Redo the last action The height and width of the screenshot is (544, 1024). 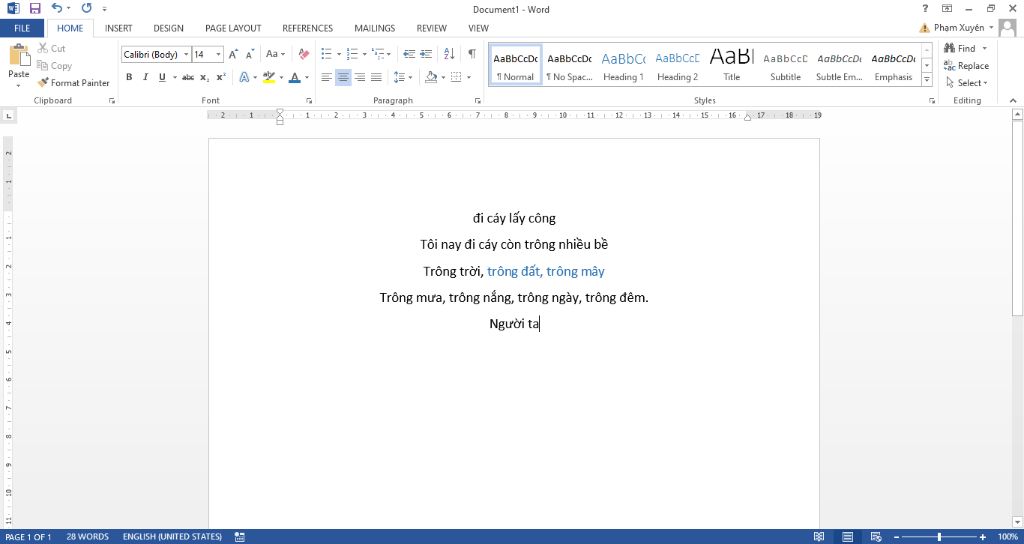(x=86, y=8)
